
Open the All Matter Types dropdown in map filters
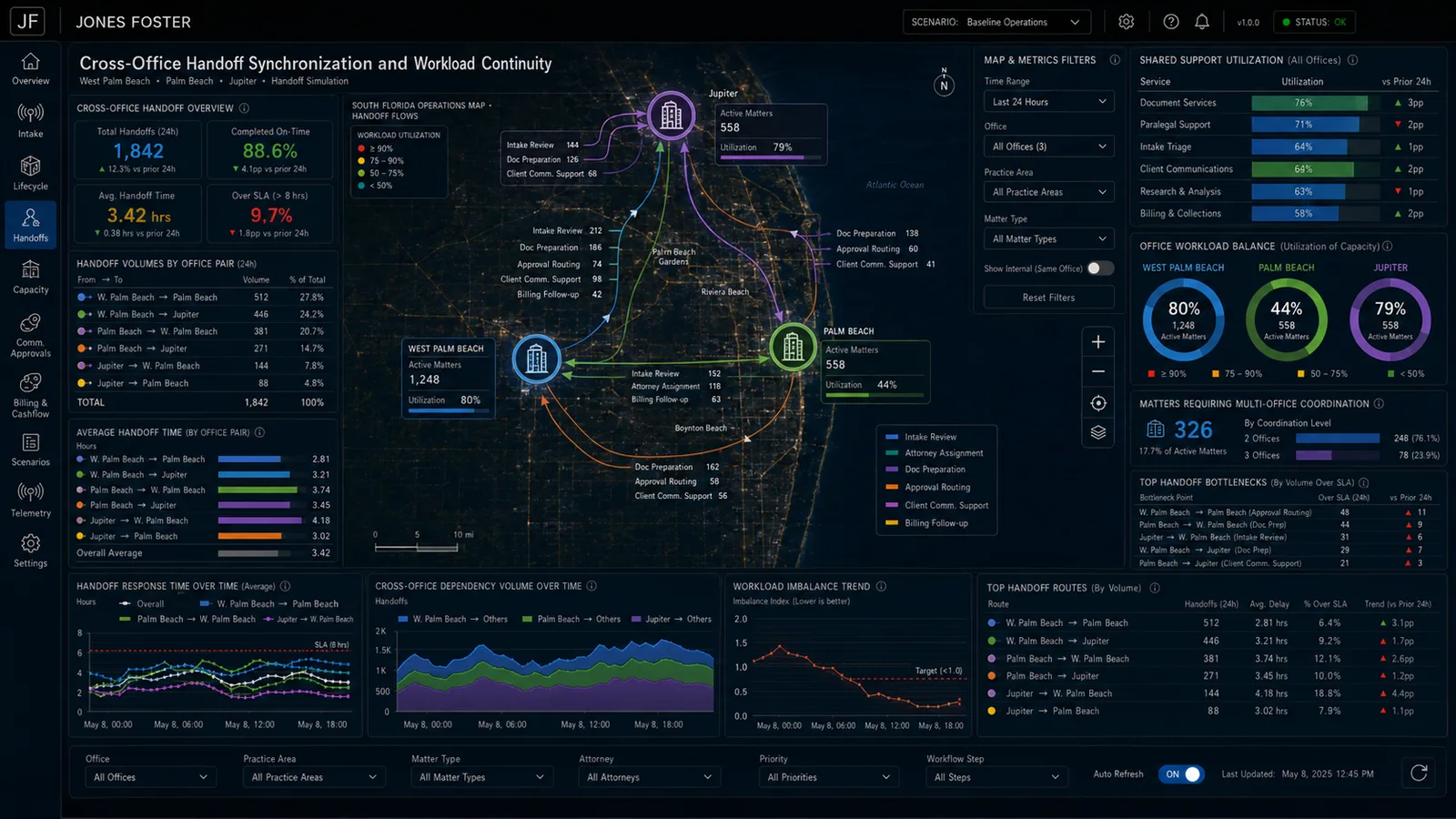tap(1048, 238)
